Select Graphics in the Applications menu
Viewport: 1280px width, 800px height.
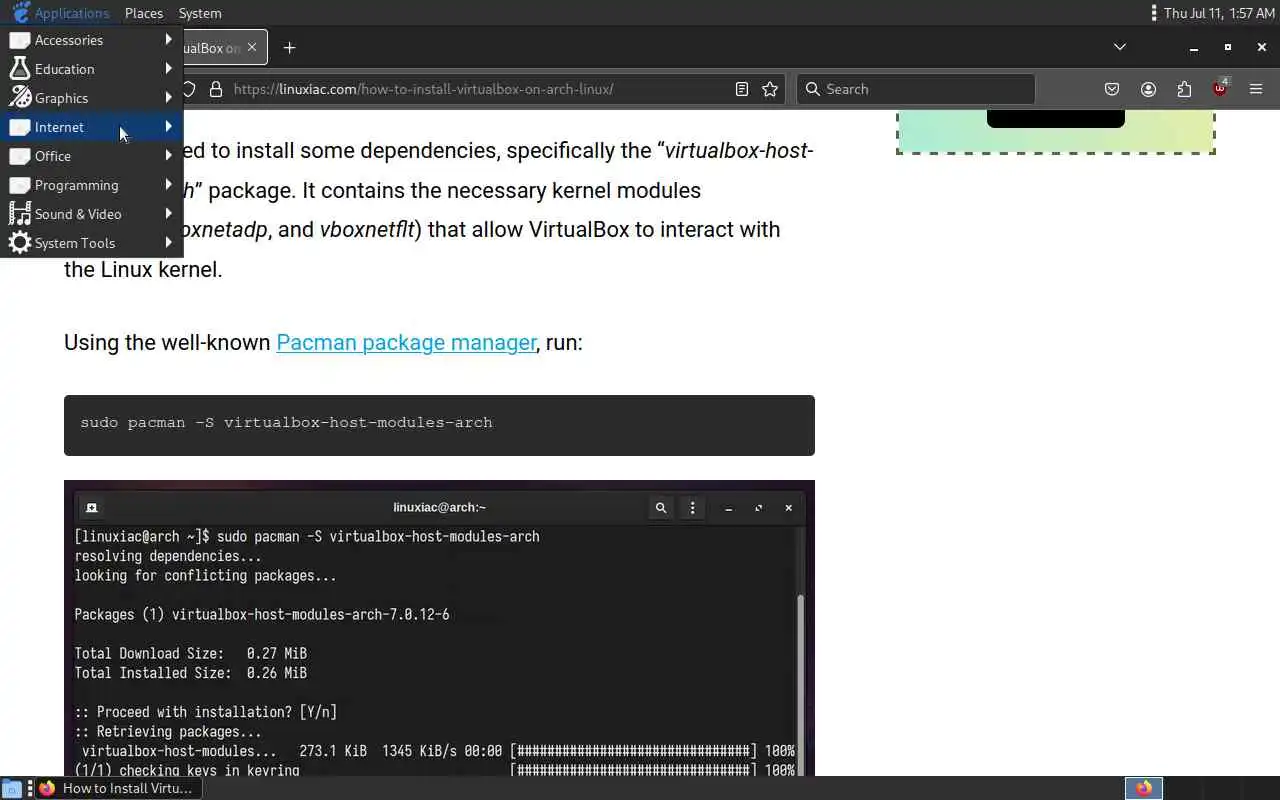pyautogui.click(x=91, y=98)
